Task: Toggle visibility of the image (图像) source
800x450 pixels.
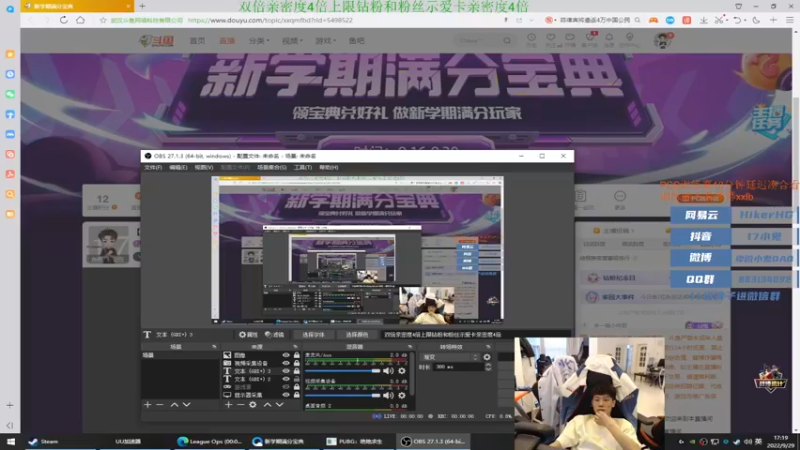Action: point(286,355)
